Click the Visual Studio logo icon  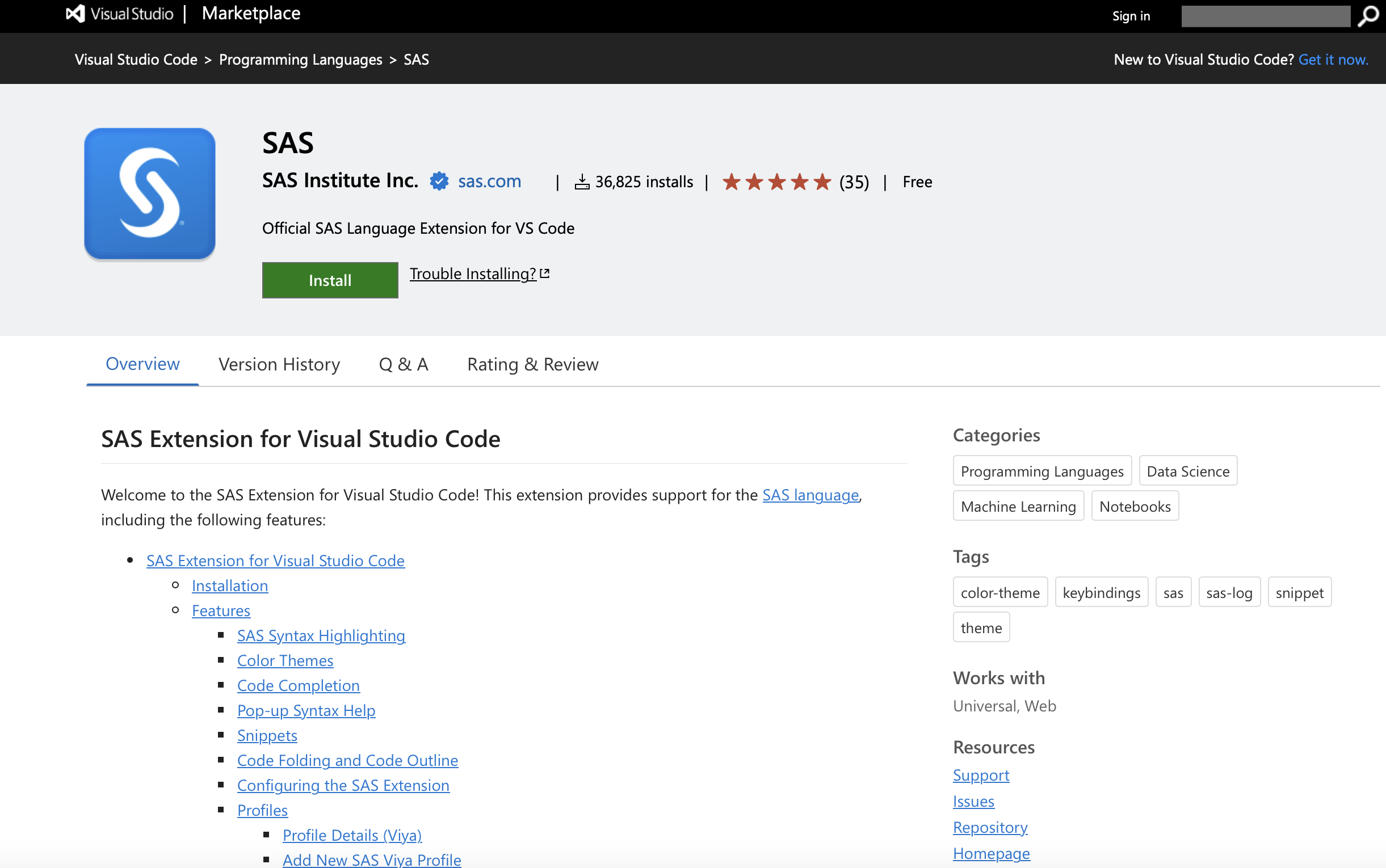[75, 14]
